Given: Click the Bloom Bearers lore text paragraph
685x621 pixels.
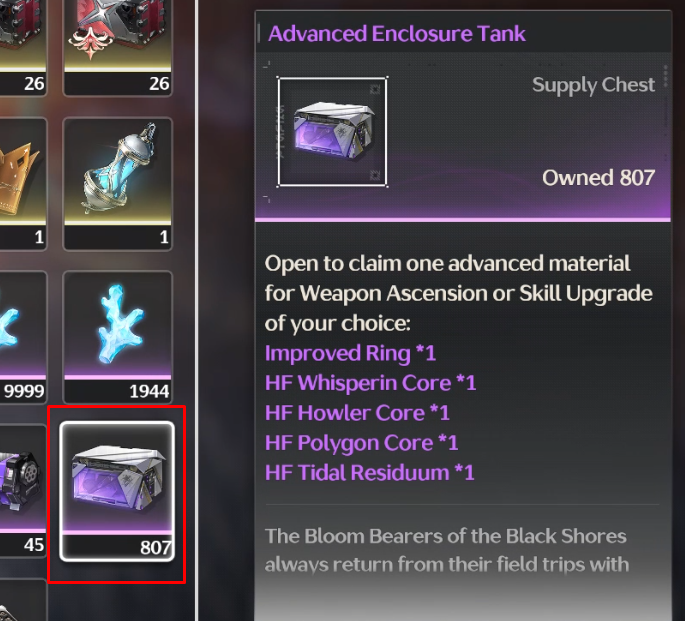Looking at the screenshot, I should [x=446, y=550].
